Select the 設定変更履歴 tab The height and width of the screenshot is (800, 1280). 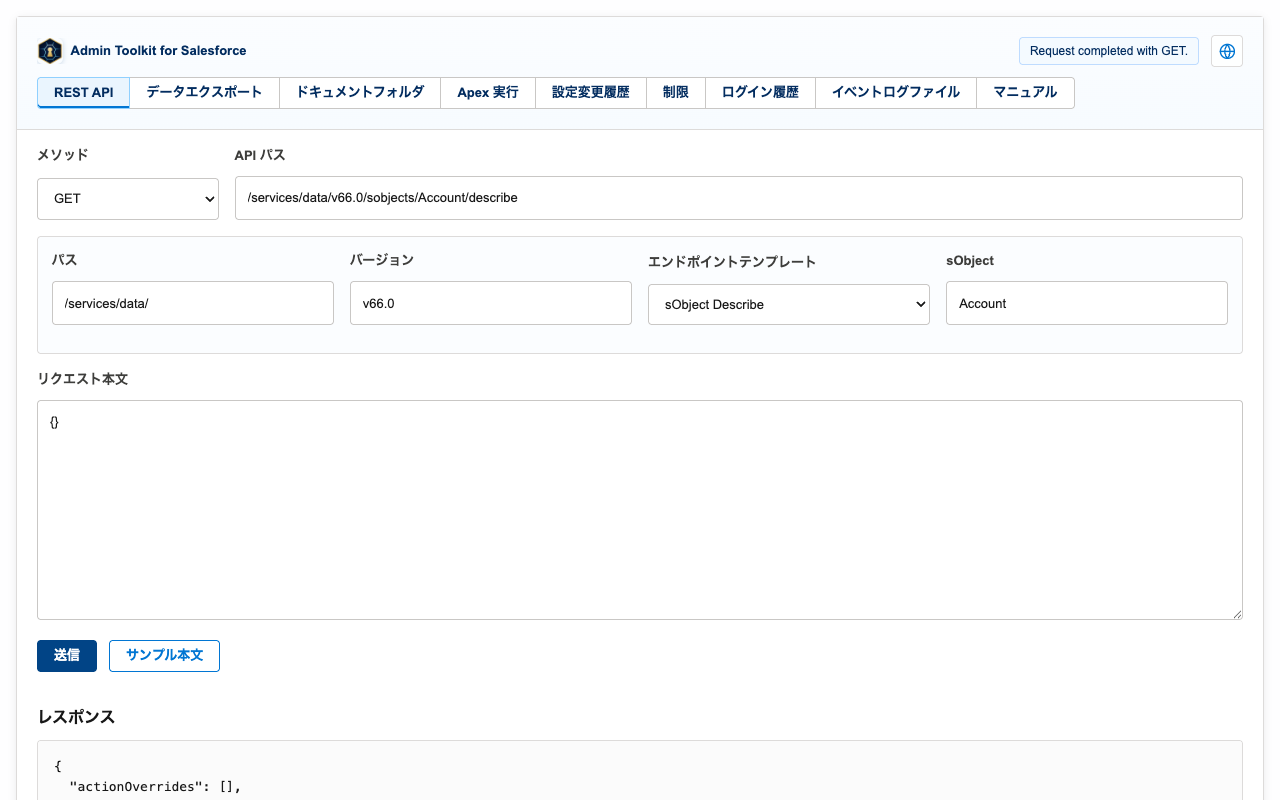click(591, 92)
